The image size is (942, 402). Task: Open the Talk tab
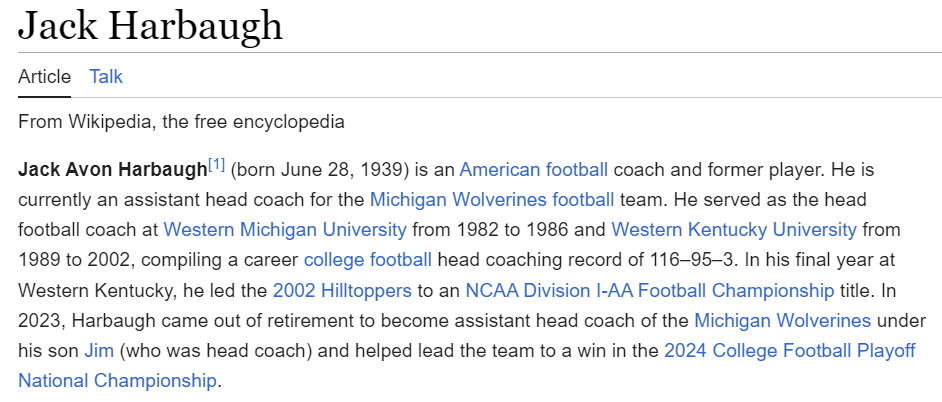106,77
